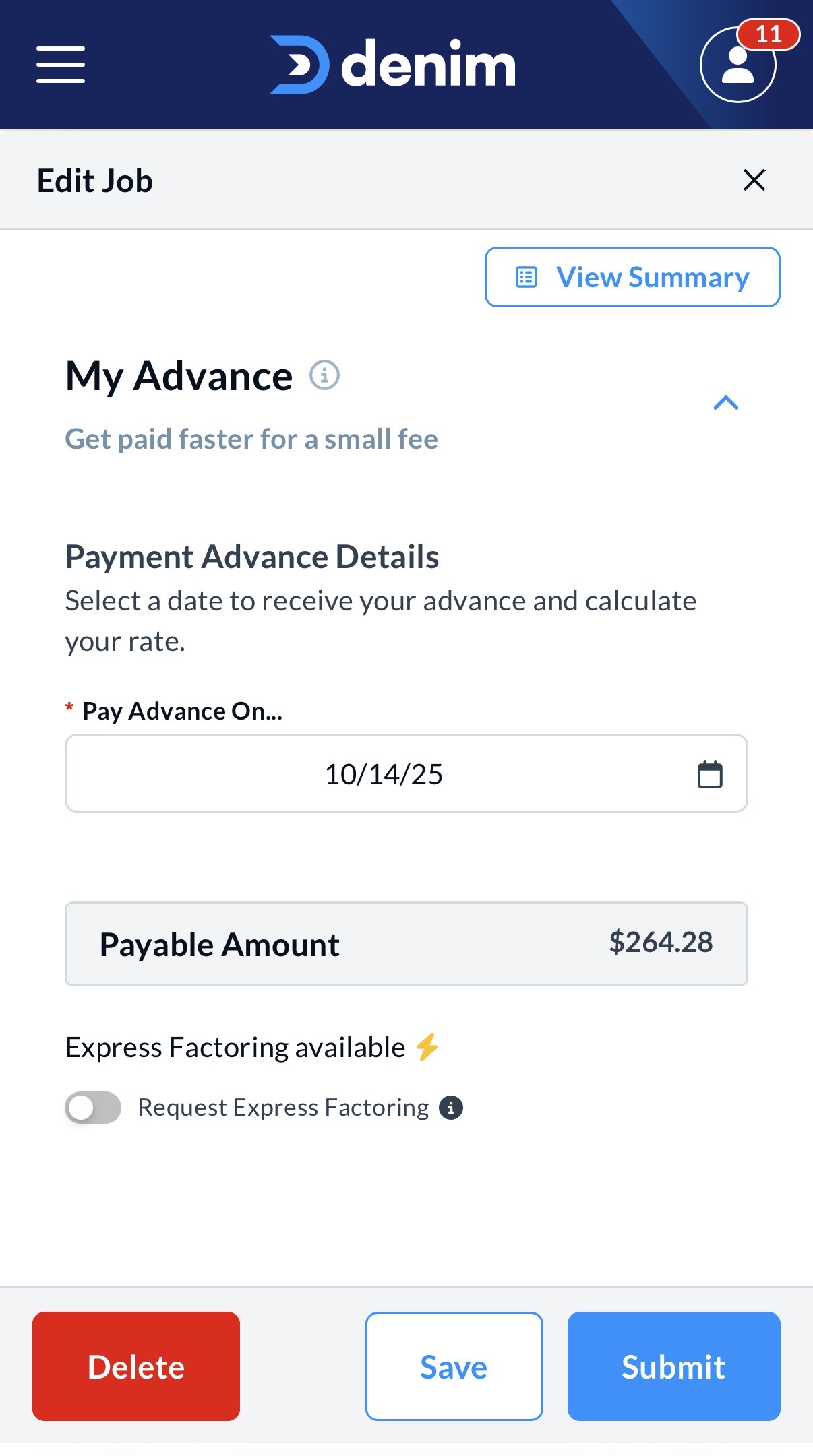Click the Payment Advance Details heading
Image resolution: width=813 pixels, height=1456 pixels.
pos(252,557)
